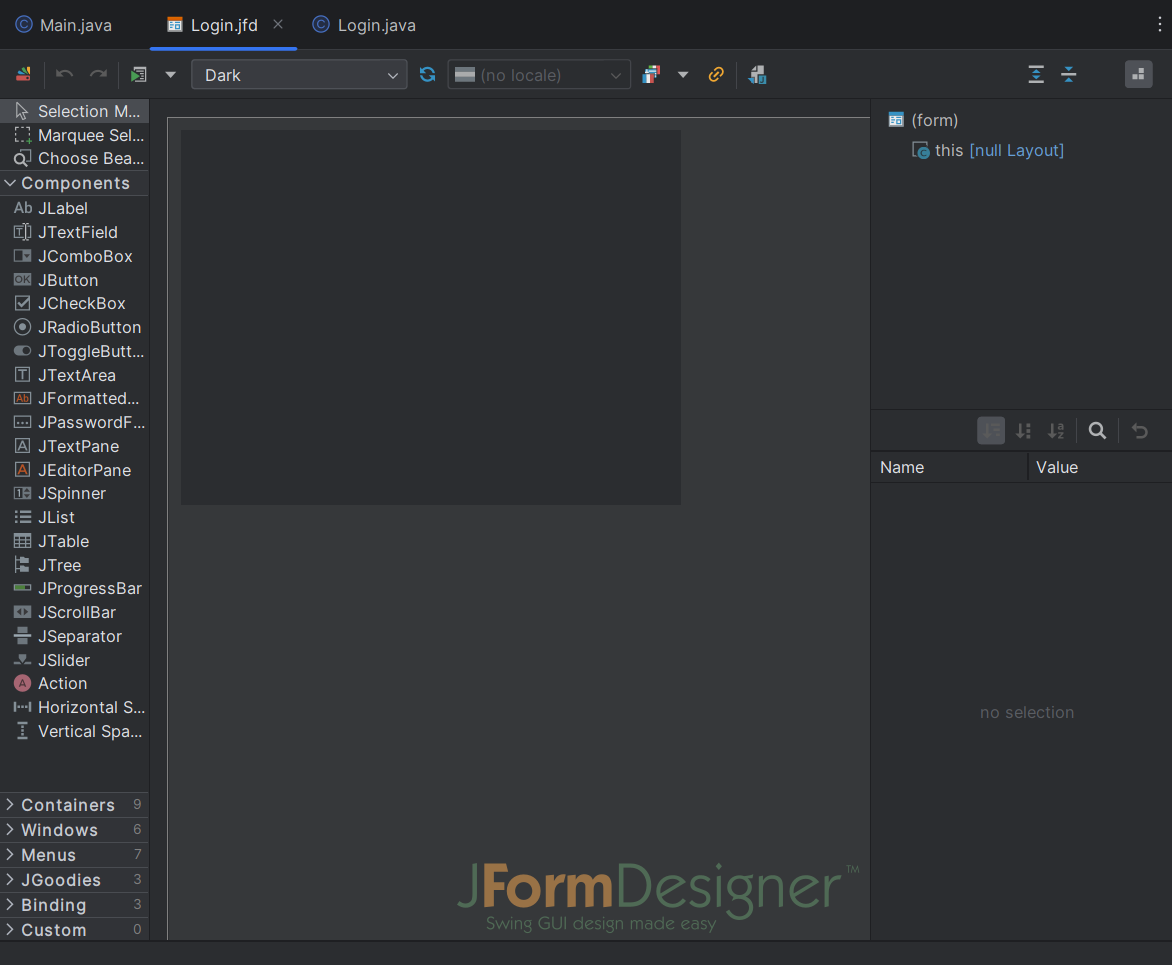
Task: Click the orange chain-link icon
Action: tap(716, 74)
